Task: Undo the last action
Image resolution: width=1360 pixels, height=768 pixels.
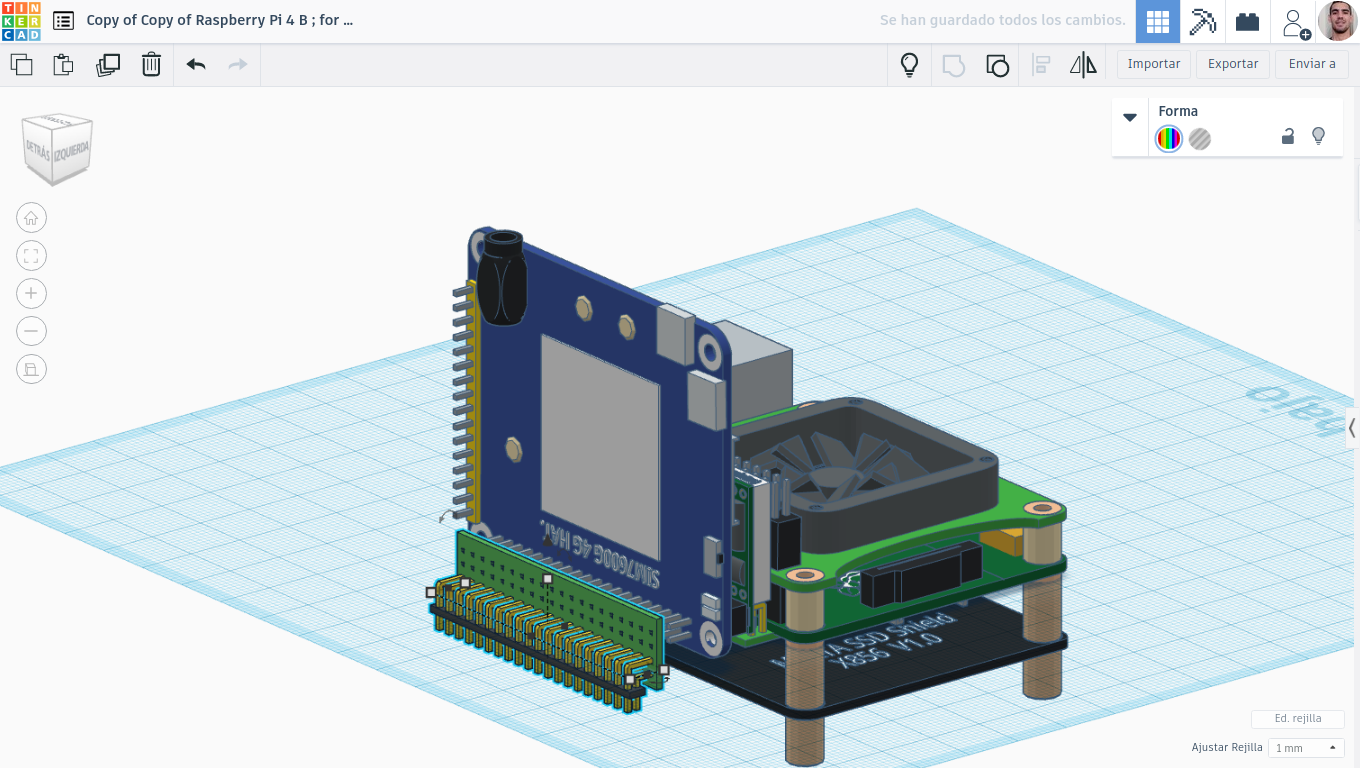Action: [x=196, y=65]
